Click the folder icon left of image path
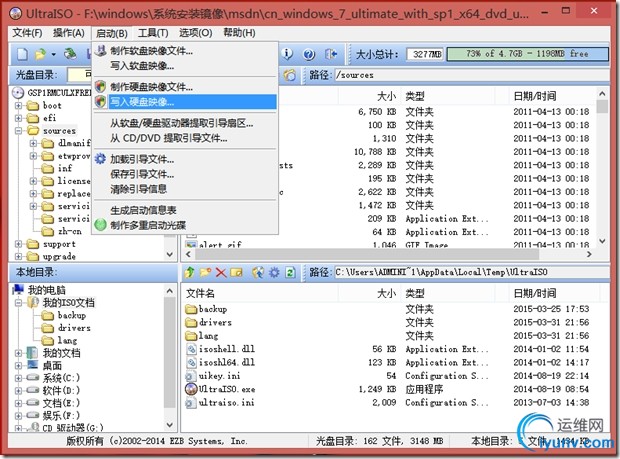Screen dimensions: 620x459 [289, 75]
